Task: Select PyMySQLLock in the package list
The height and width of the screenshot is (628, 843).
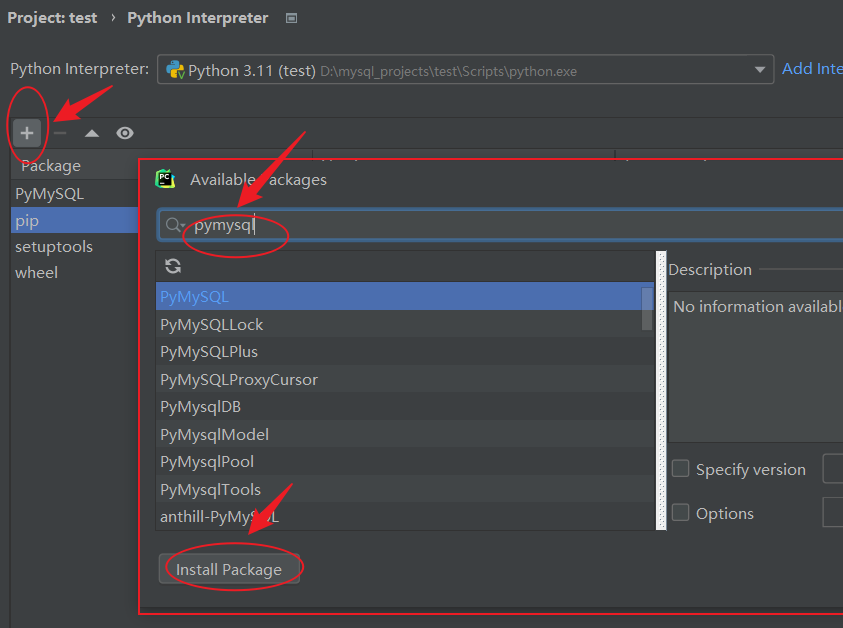Action: [405, 324]
